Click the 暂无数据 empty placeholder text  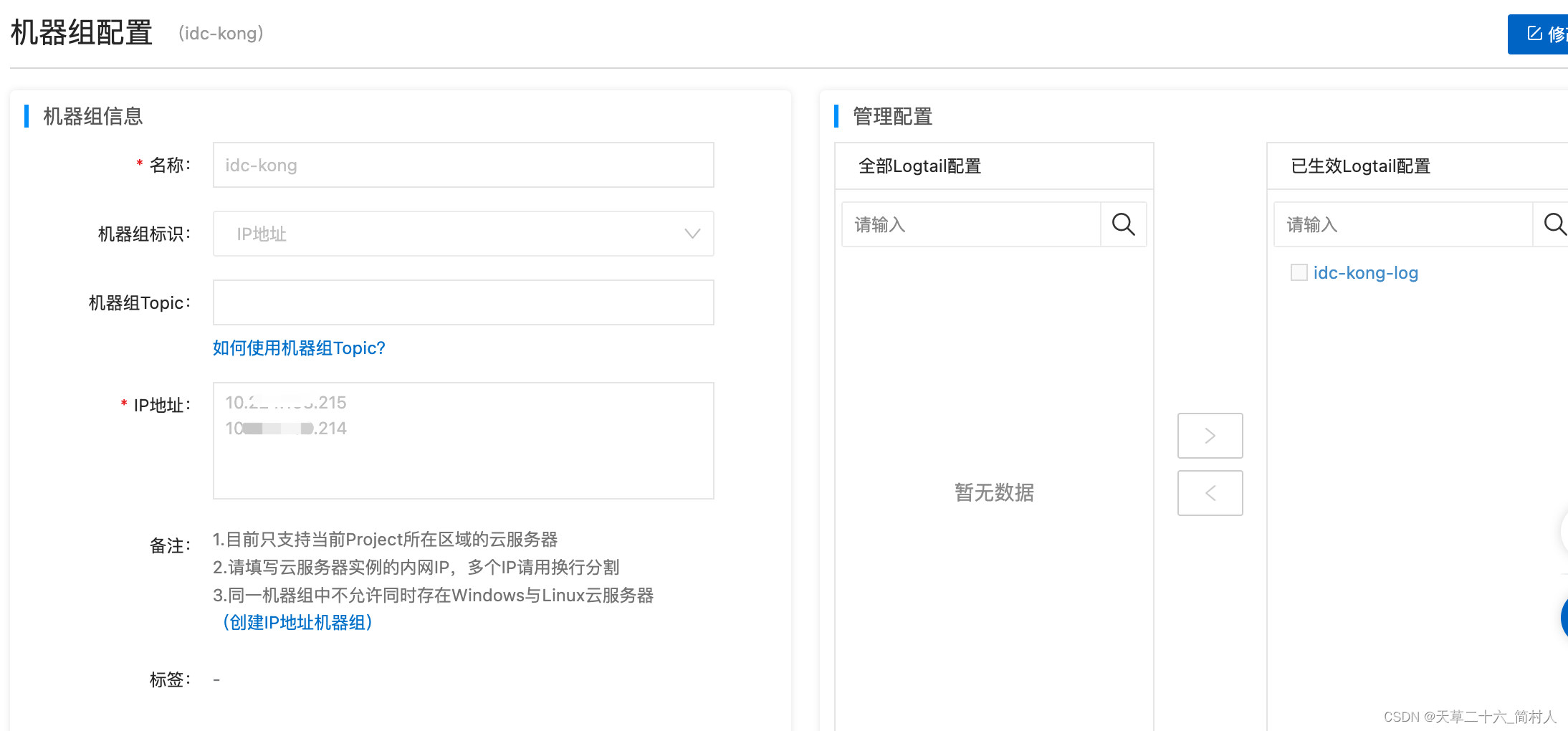tap(994, 493)
